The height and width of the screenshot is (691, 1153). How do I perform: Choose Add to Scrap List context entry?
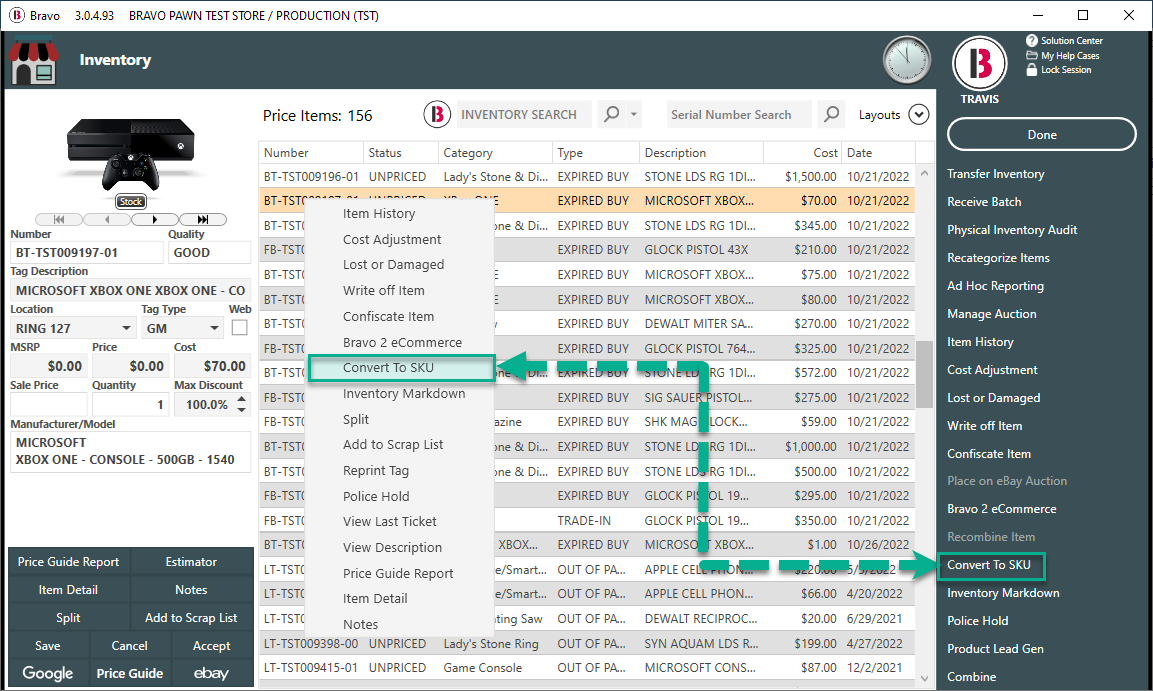click(393, 445)
